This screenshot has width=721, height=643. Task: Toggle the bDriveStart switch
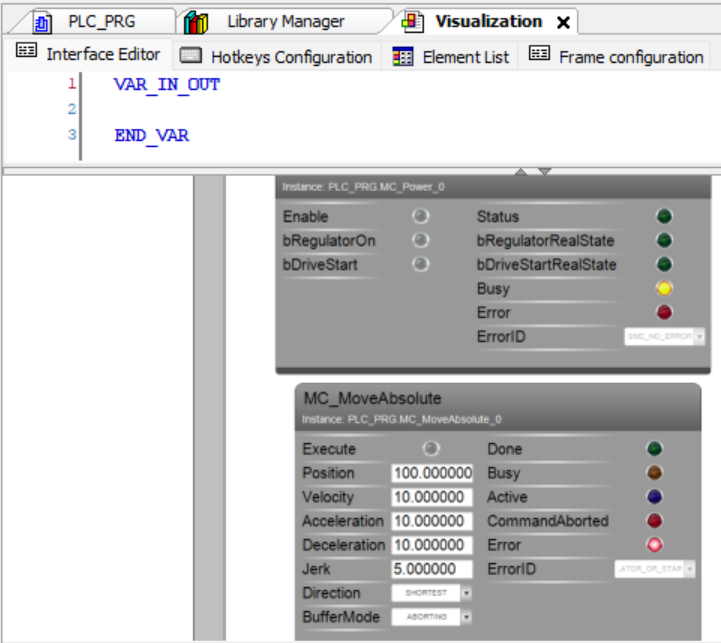coord(421,264)
